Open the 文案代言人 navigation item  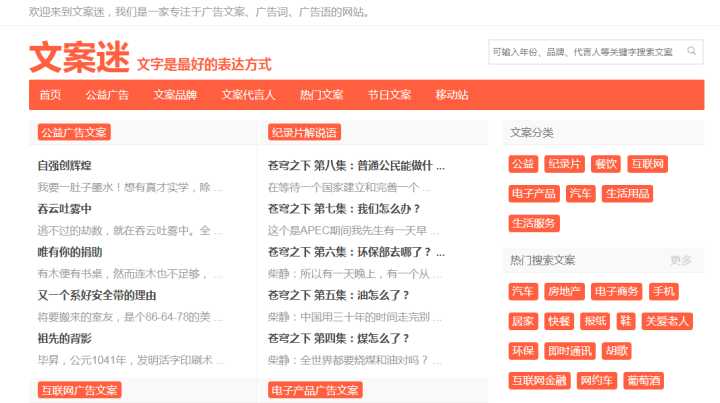248,95
